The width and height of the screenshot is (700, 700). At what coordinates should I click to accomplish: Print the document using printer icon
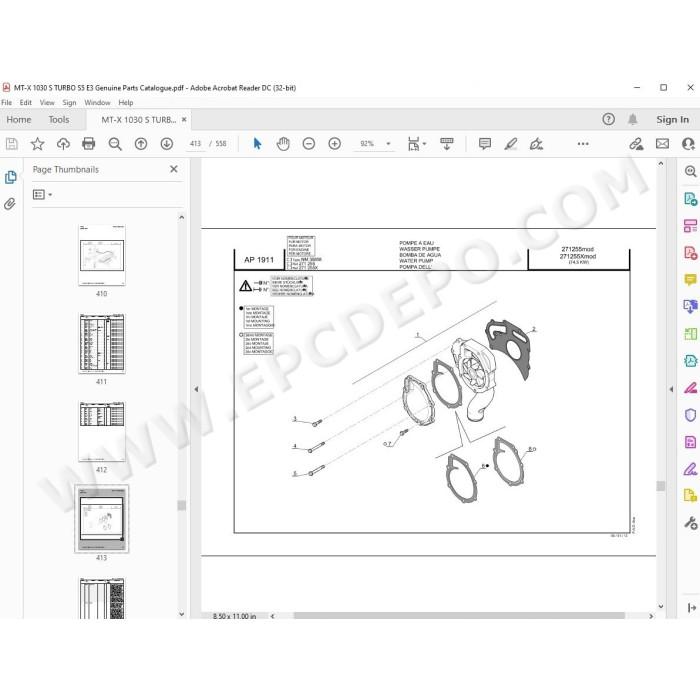[x=89, y=144]
